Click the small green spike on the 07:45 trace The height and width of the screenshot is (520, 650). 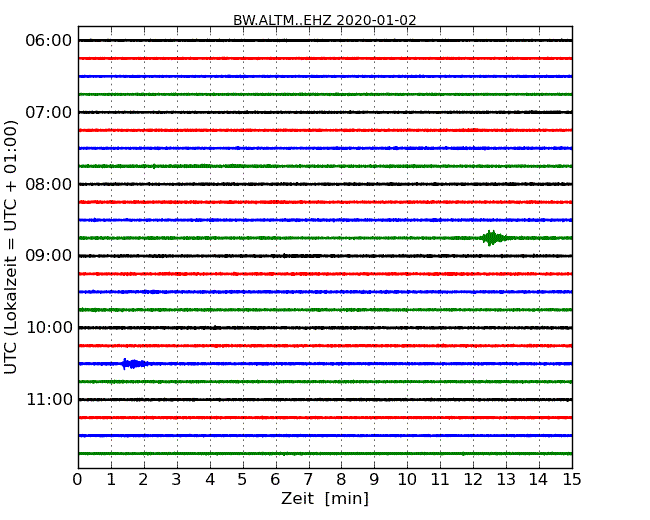pyautogui.click(x=154, y=166)
